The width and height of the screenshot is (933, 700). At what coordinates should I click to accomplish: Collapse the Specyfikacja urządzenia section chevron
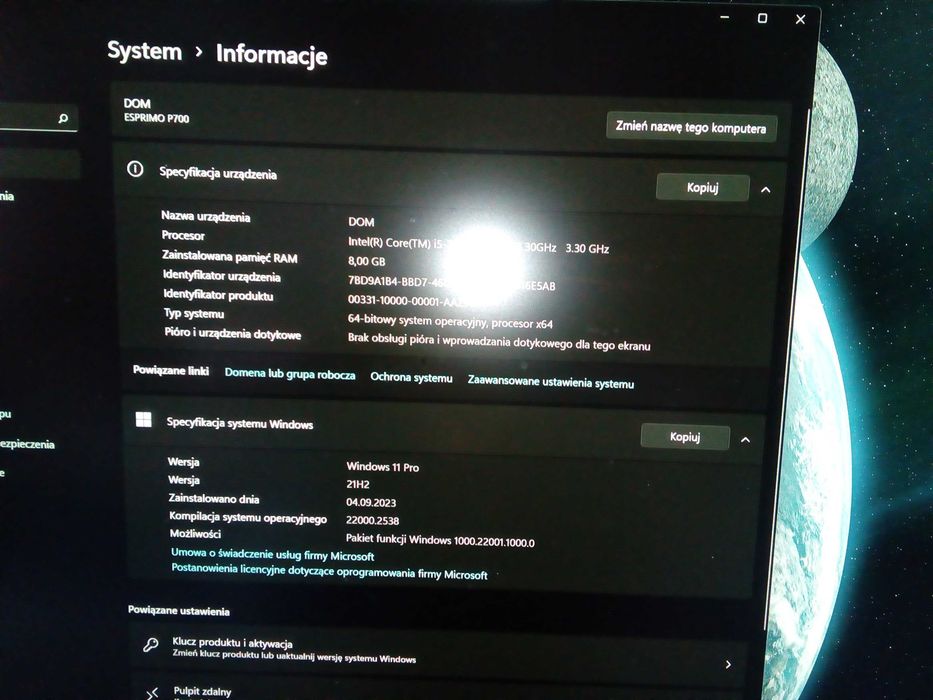coord(766,190)
